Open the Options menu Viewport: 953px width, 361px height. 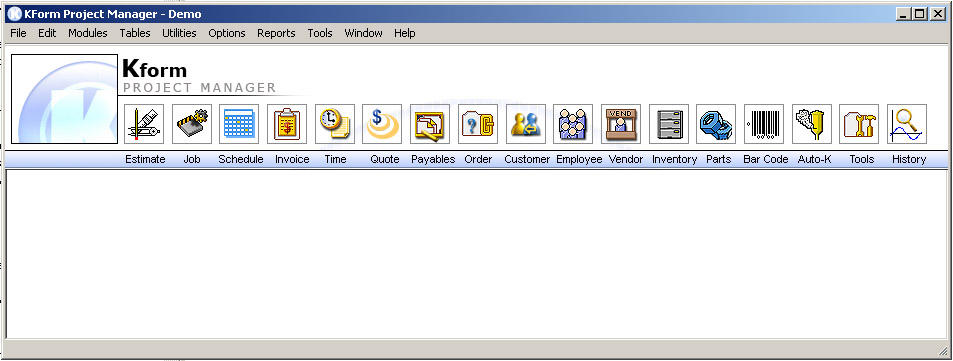[x=227, y=33]
